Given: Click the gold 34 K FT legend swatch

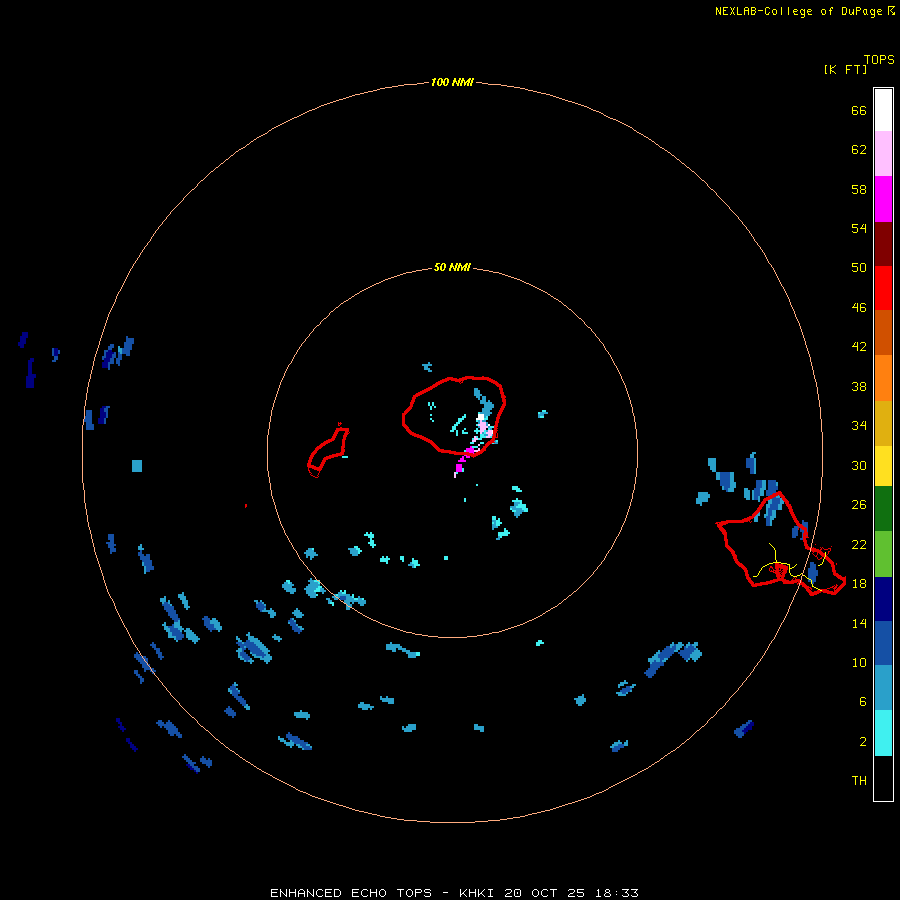Looking at the screenshot, I should pos(883,424).
